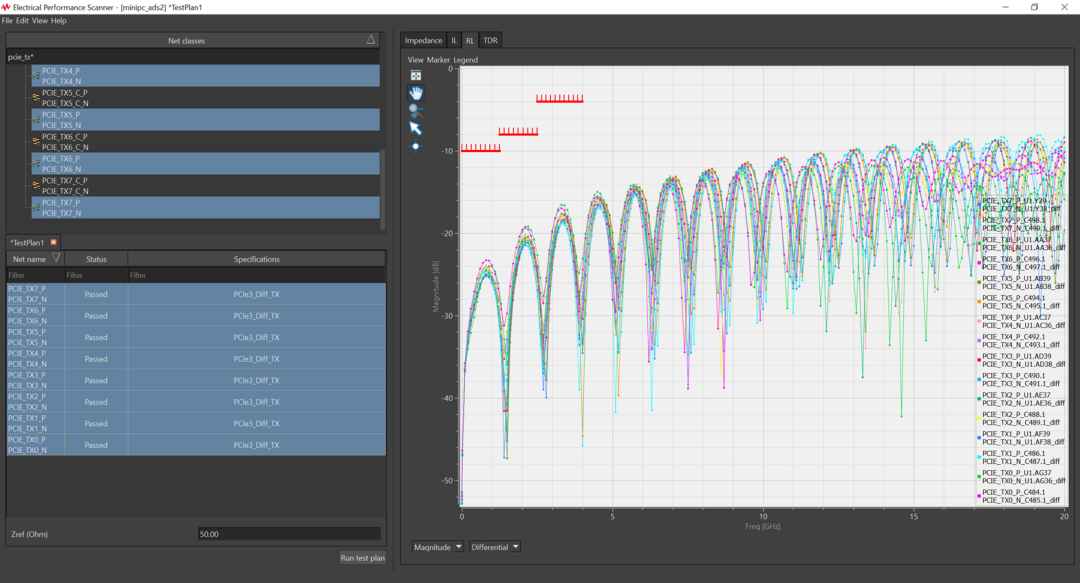The image size is (1080, 583).
Task: Select the marker crosshair tool
Action: click(415, 146)
